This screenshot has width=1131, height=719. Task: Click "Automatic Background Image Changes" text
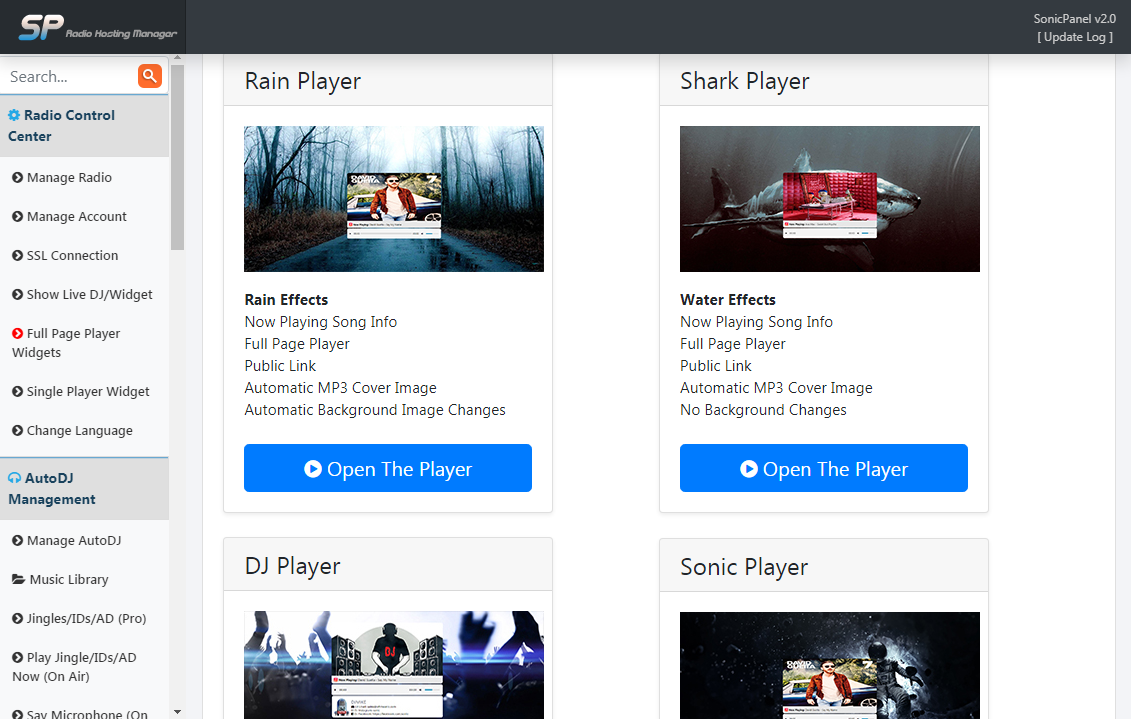(375, 410)
